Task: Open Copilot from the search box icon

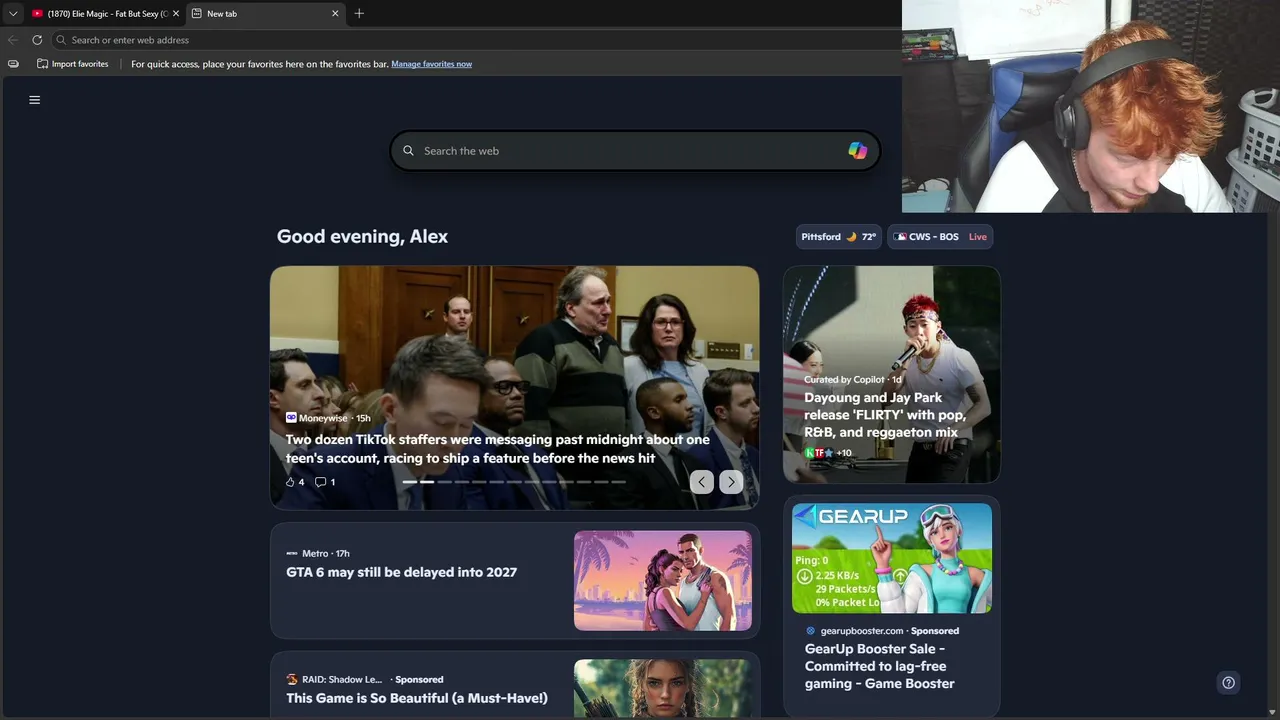Action: click(858, 151)
